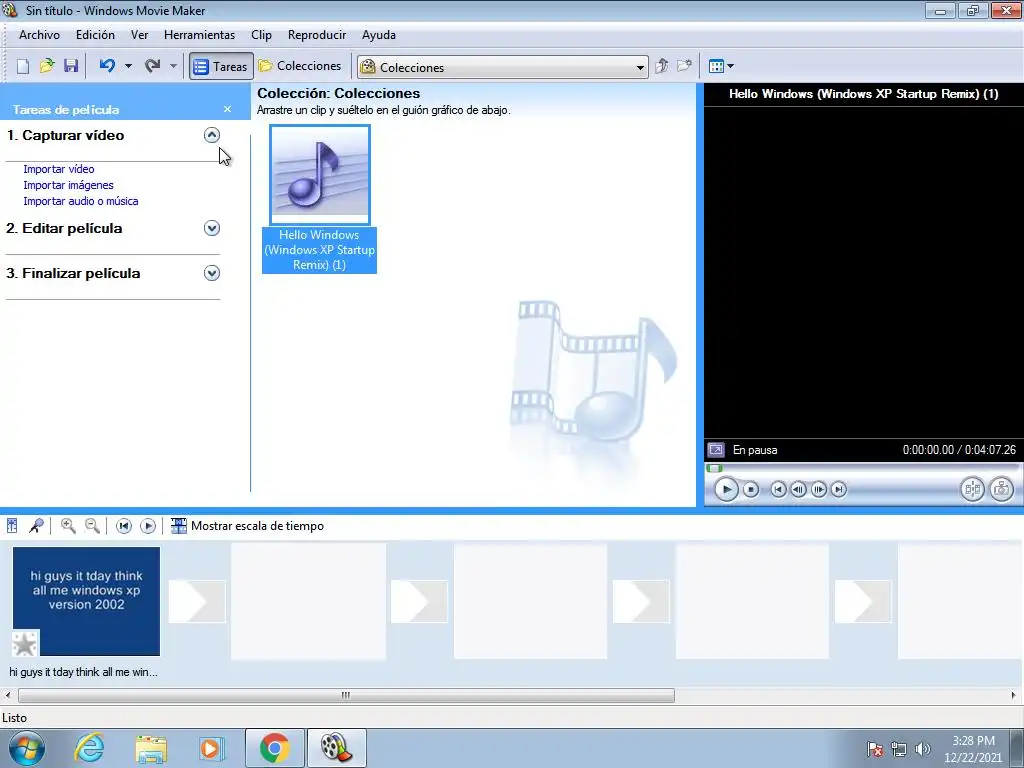1024x768 pixels.
Task: Toggle full screen preview icon
Action: (716, 450)
